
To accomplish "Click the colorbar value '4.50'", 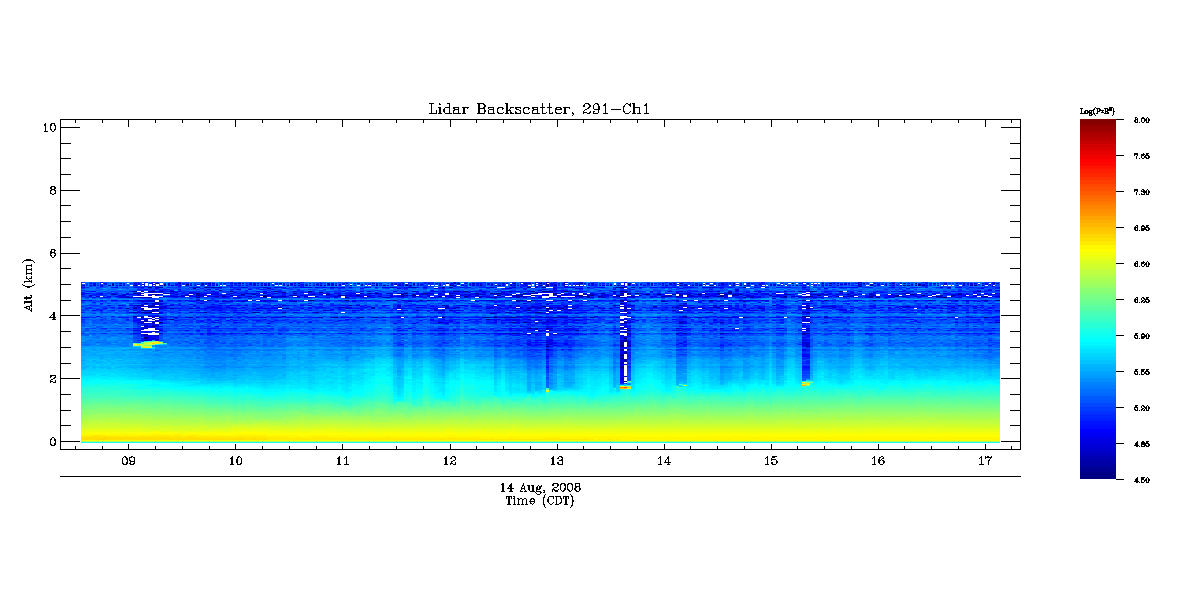I will point(1142,480).
